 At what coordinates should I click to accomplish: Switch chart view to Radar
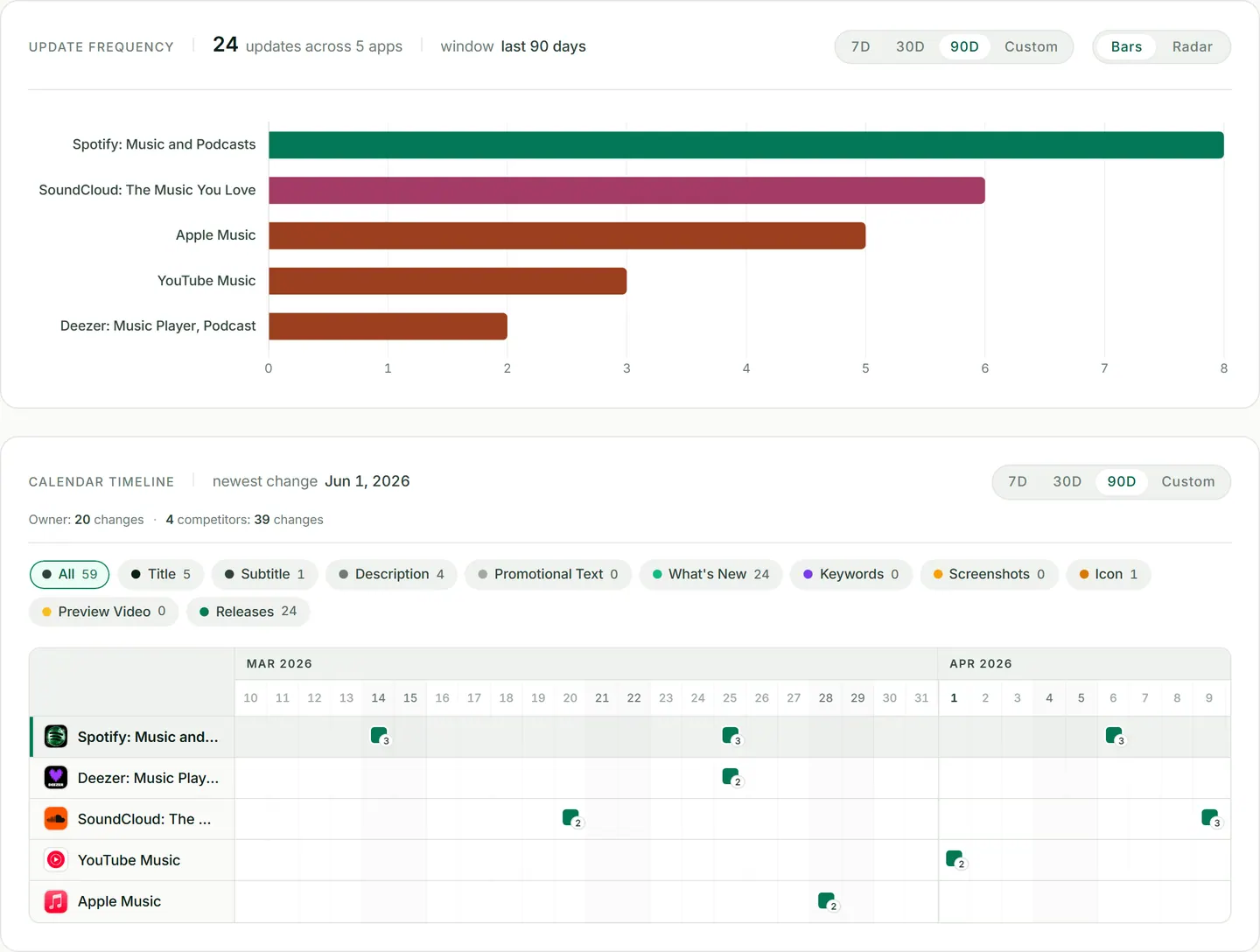[1192, 47]
